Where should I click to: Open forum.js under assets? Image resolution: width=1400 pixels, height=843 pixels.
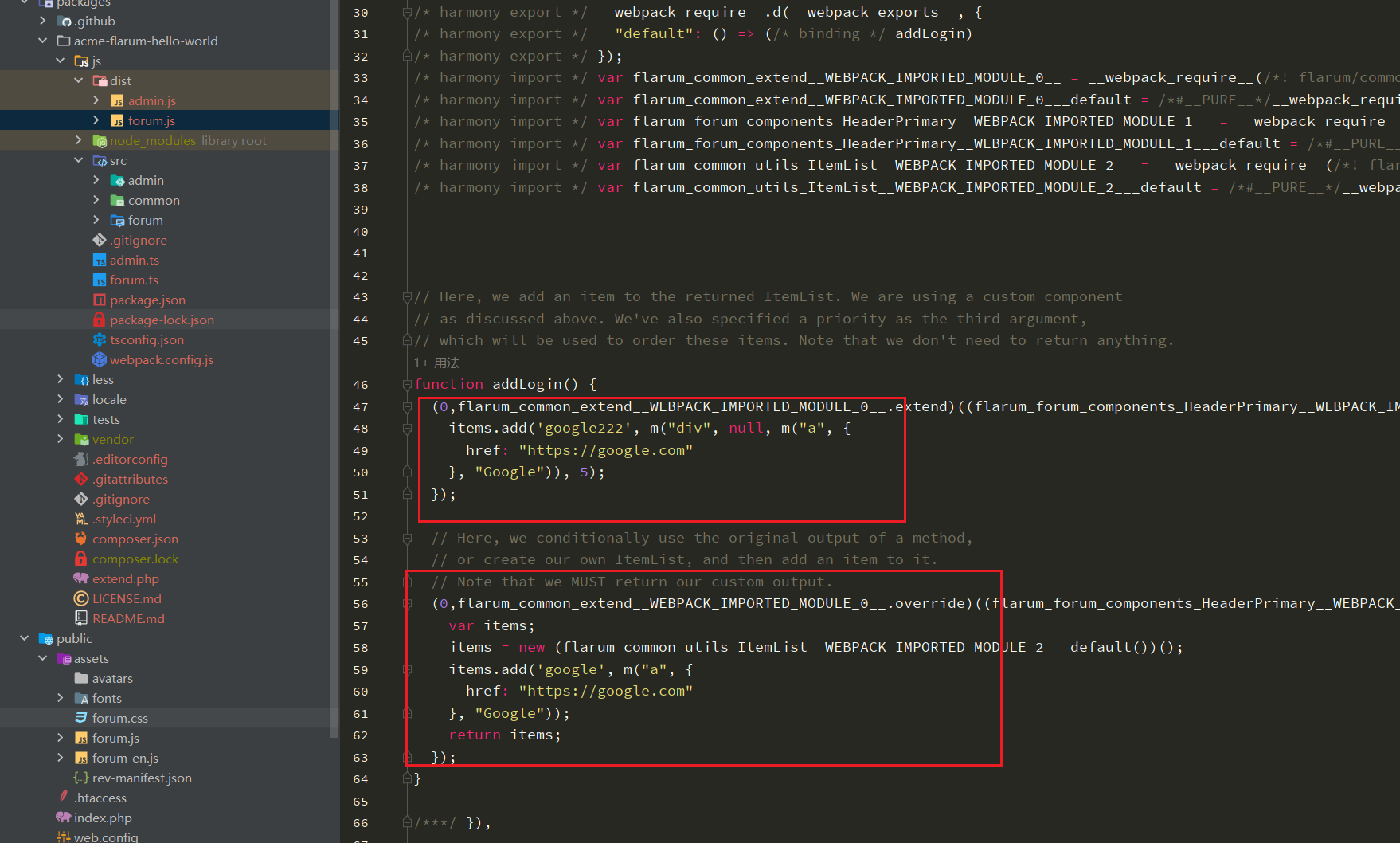click(x=115, y=738)
